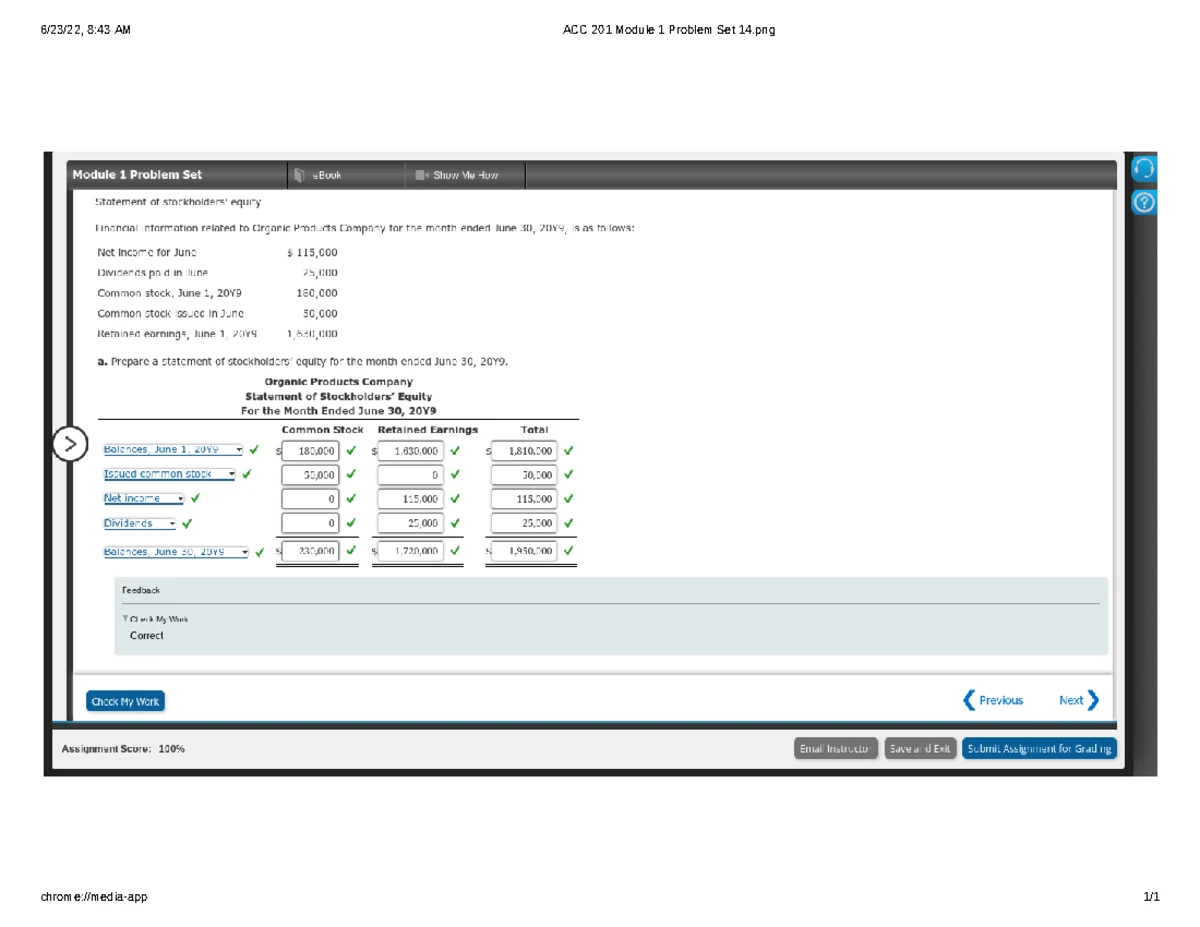Open the question mark help icon
The image size is (1200, 927).
pyautogui.click(x=1144, y=203)
